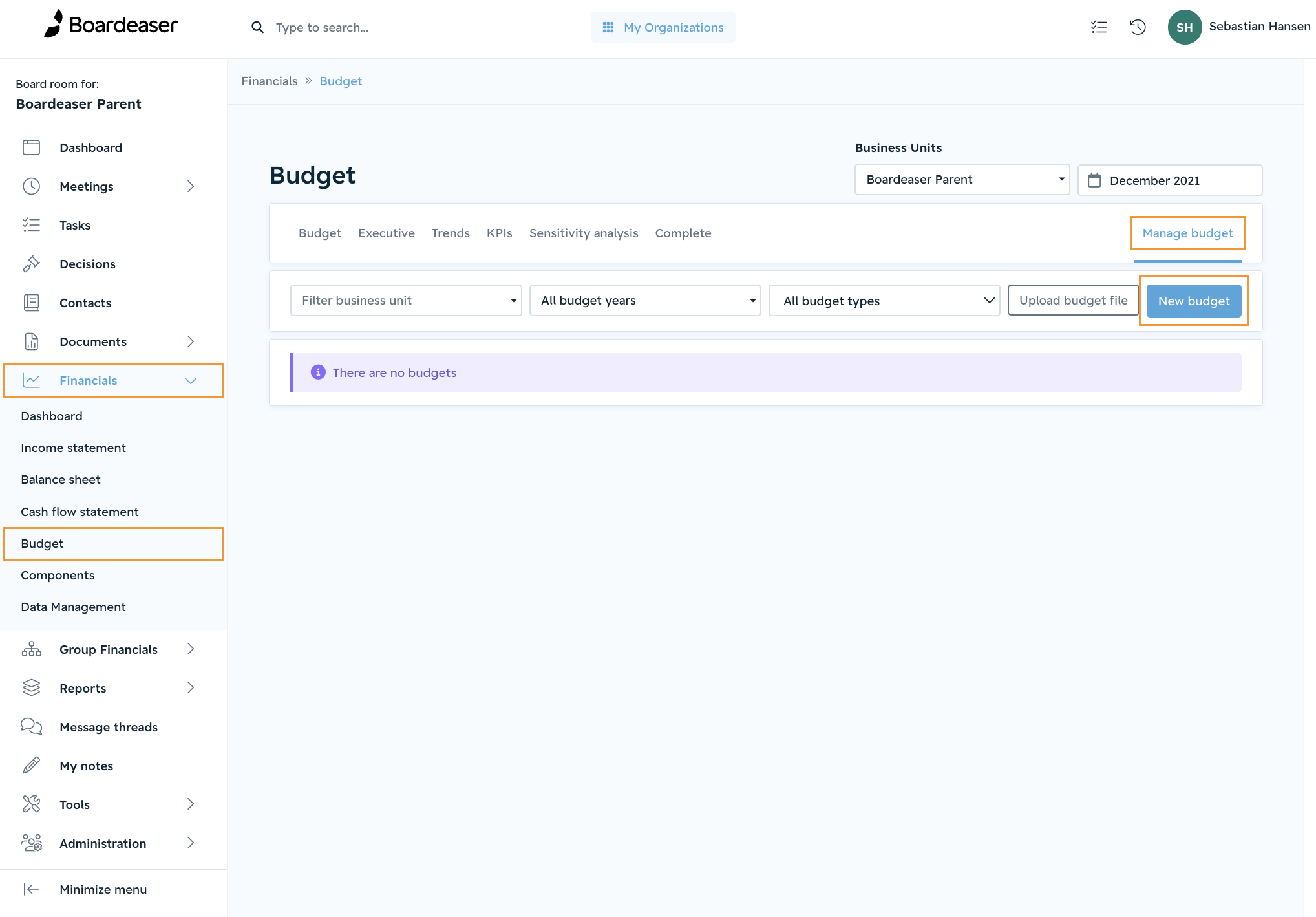
Task: Open Income statement in sidebar
Action: tap(73, 448)
